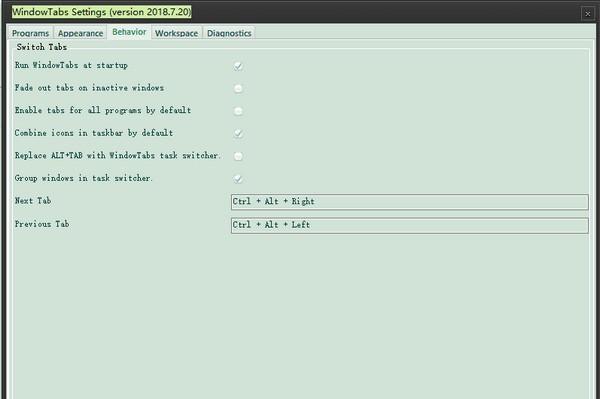The width and height of the screenshot is (600, 399).
Task: Switch to the Programs tab
Action: [30, 33]
